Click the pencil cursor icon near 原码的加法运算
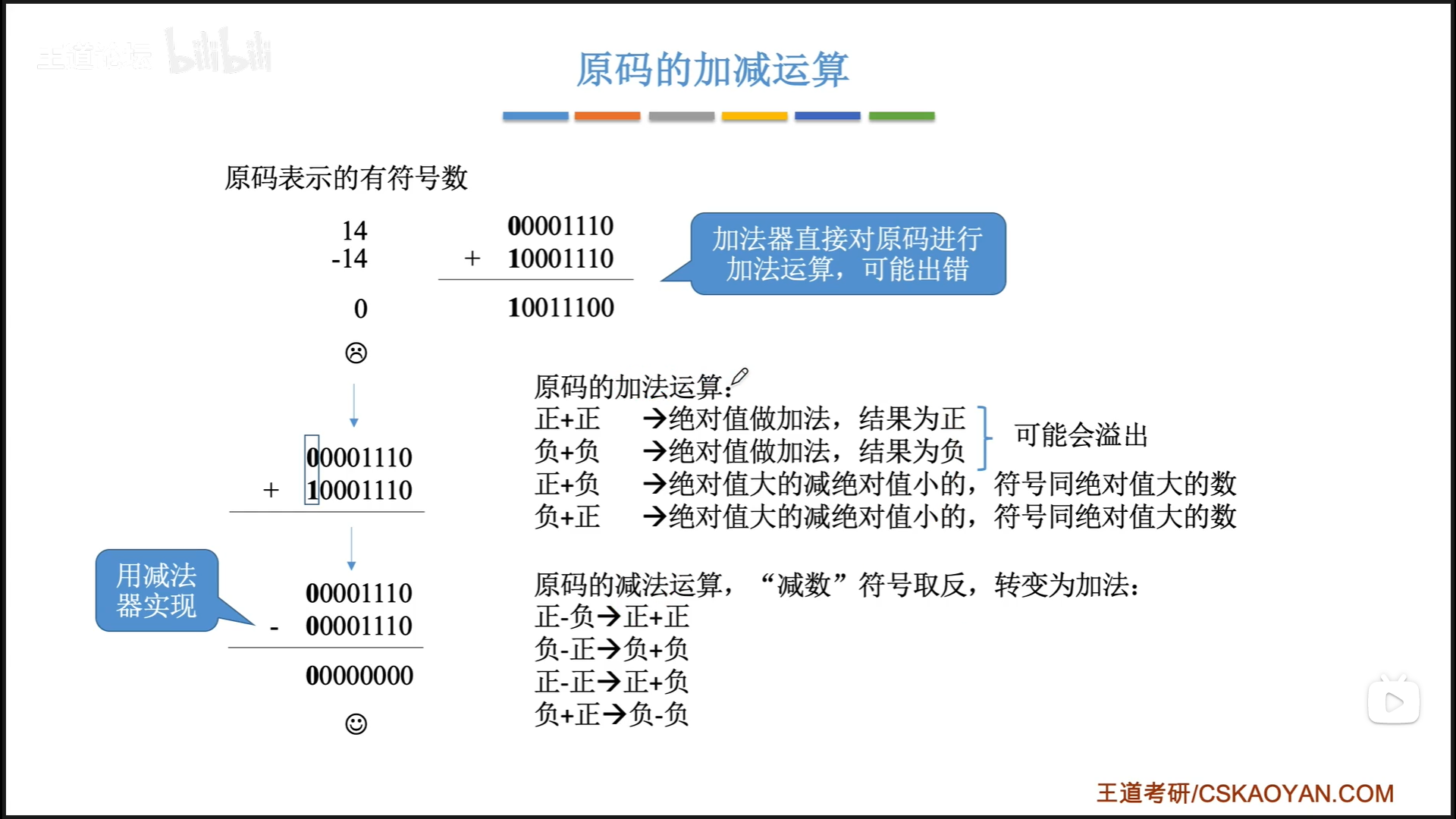Image resolution: width=1456 pixels, height=819 pixels. pyautogui.click(x=739, y=377)
